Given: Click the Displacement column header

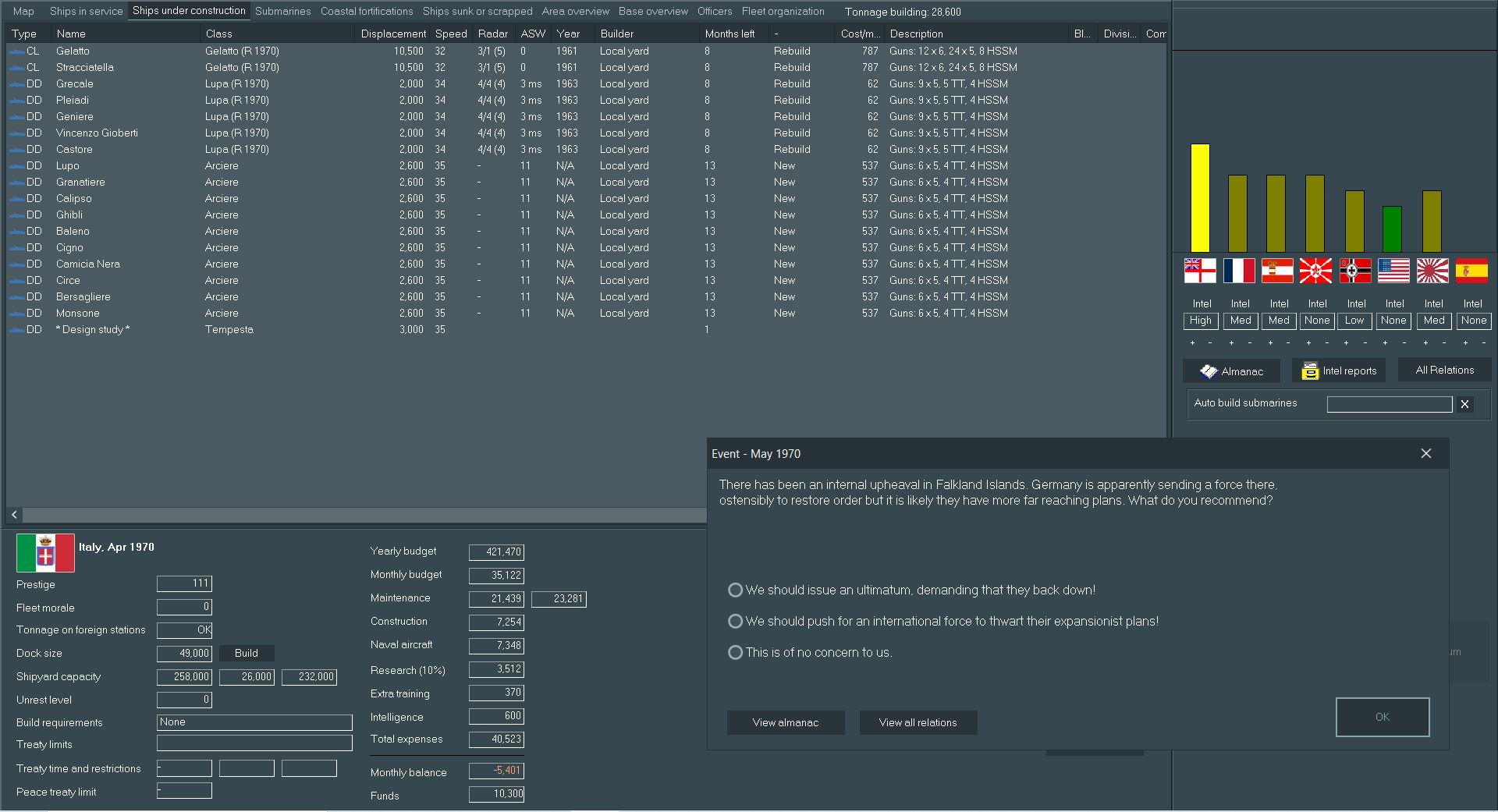Looking at the screenshot, I should (x=393, y=34).
